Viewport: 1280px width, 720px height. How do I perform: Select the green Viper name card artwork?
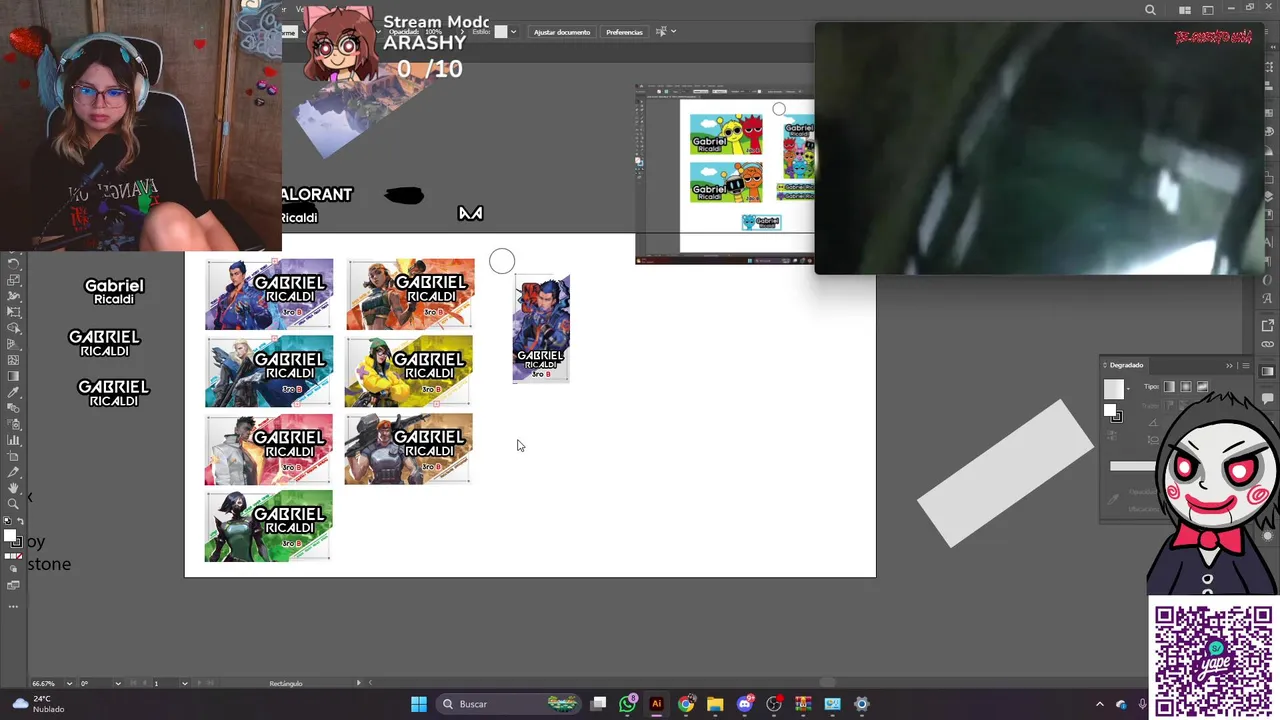(x=268, y=526)
